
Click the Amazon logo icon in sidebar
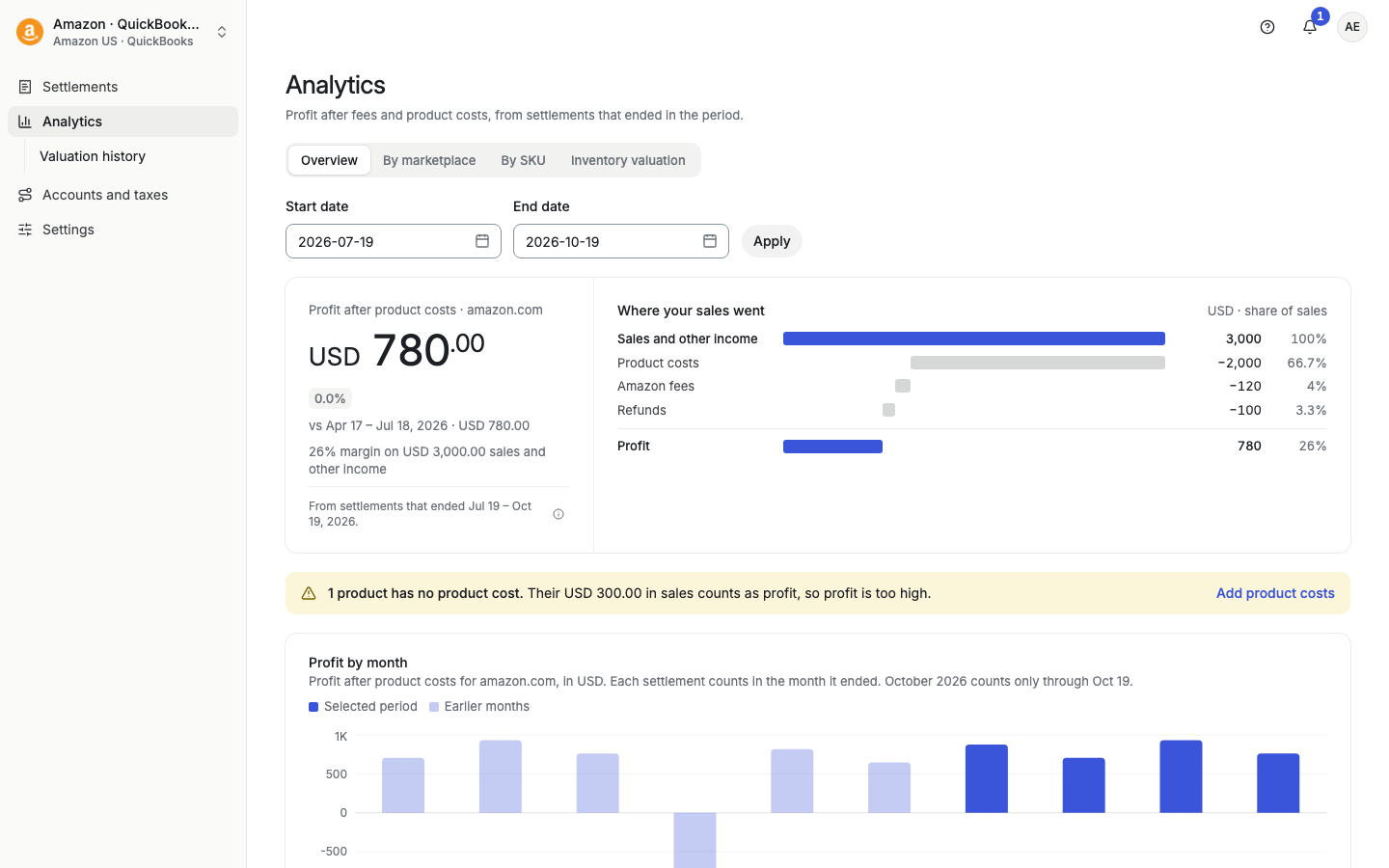(x=30, y=32)
